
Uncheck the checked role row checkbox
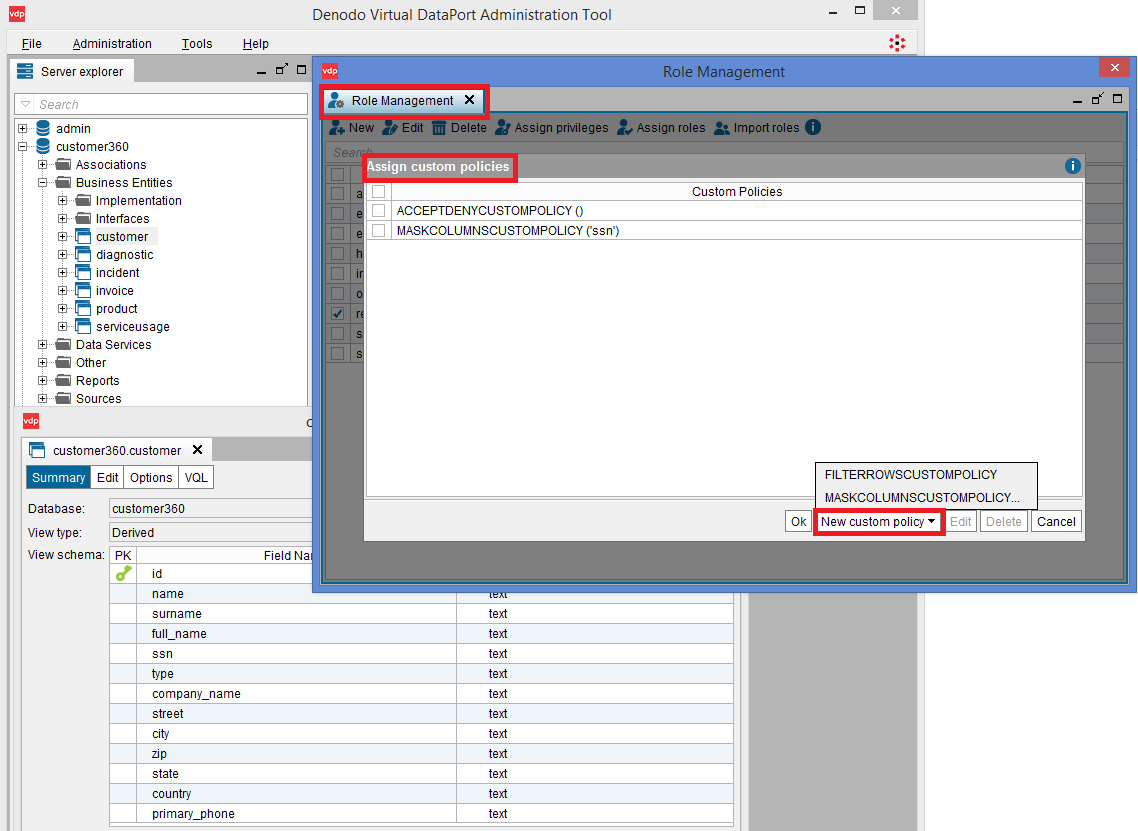pos(337,314)
